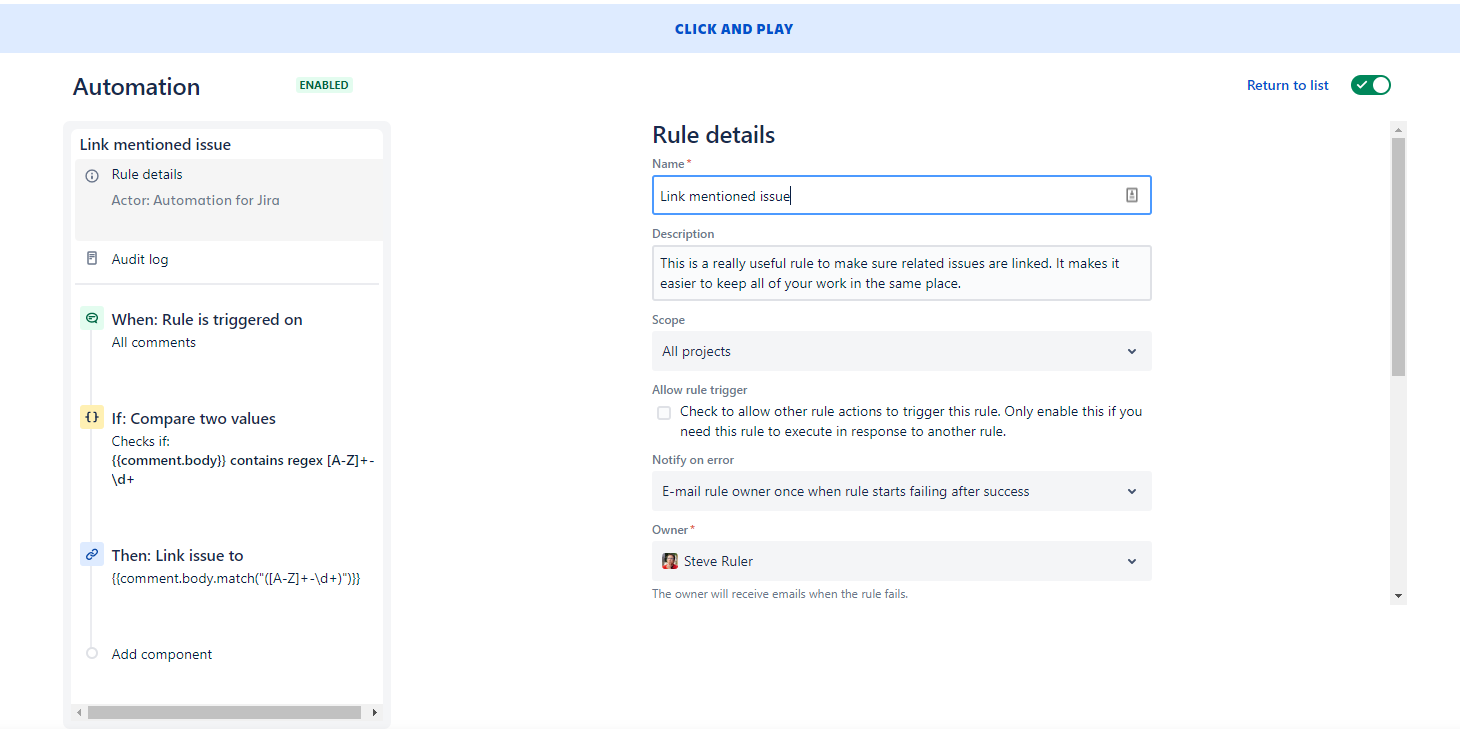Click the text icon inside the Name field

(1131, 194)
